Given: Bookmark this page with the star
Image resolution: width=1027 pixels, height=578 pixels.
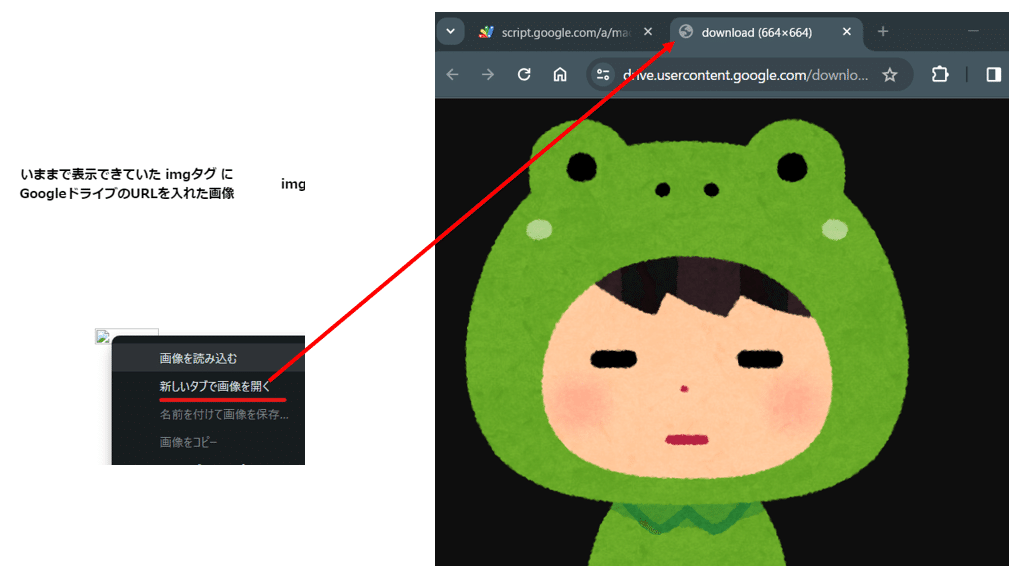Looking at the screenshot, I should 889,75.
